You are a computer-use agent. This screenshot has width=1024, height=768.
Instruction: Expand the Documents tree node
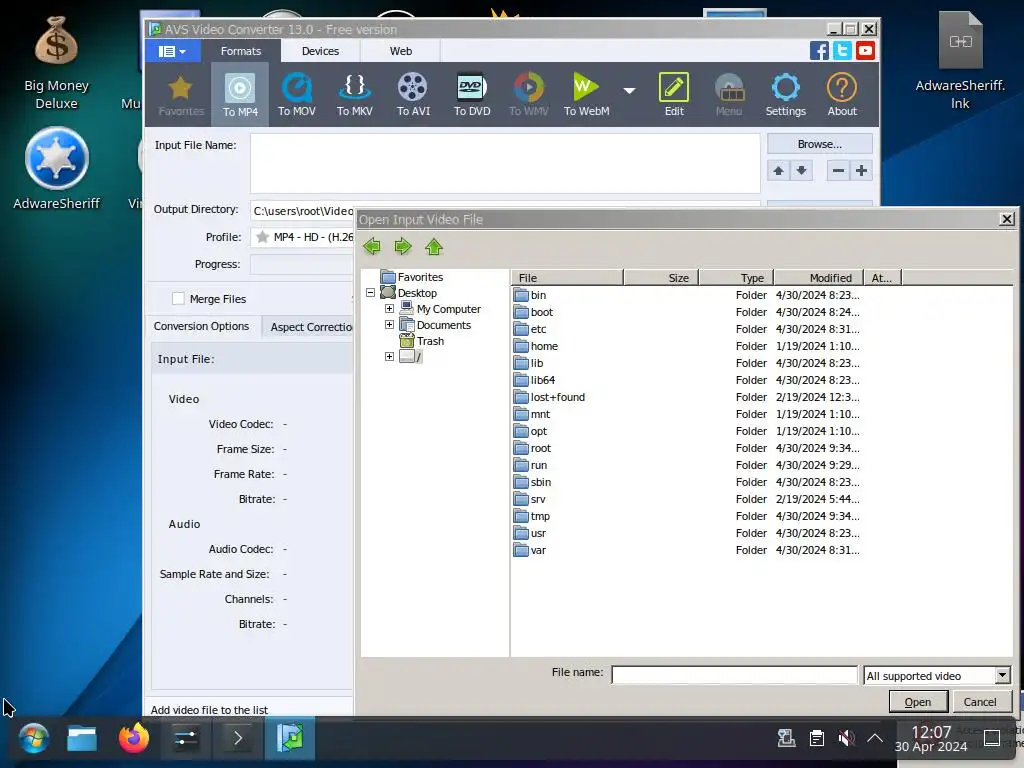[x=389, y=325]
